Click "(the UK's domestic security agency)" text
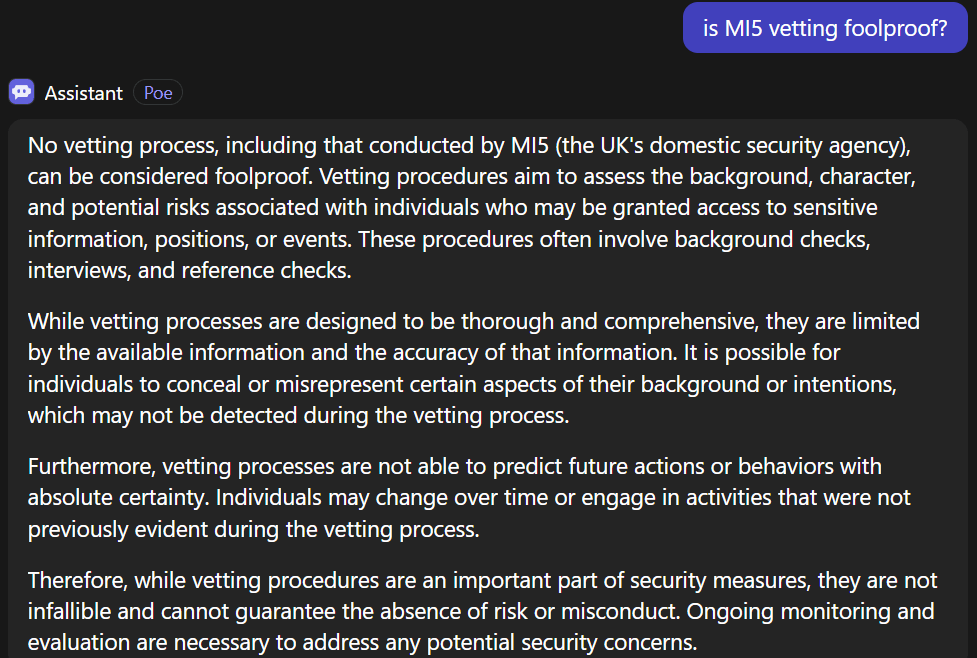 click(733, 146)
